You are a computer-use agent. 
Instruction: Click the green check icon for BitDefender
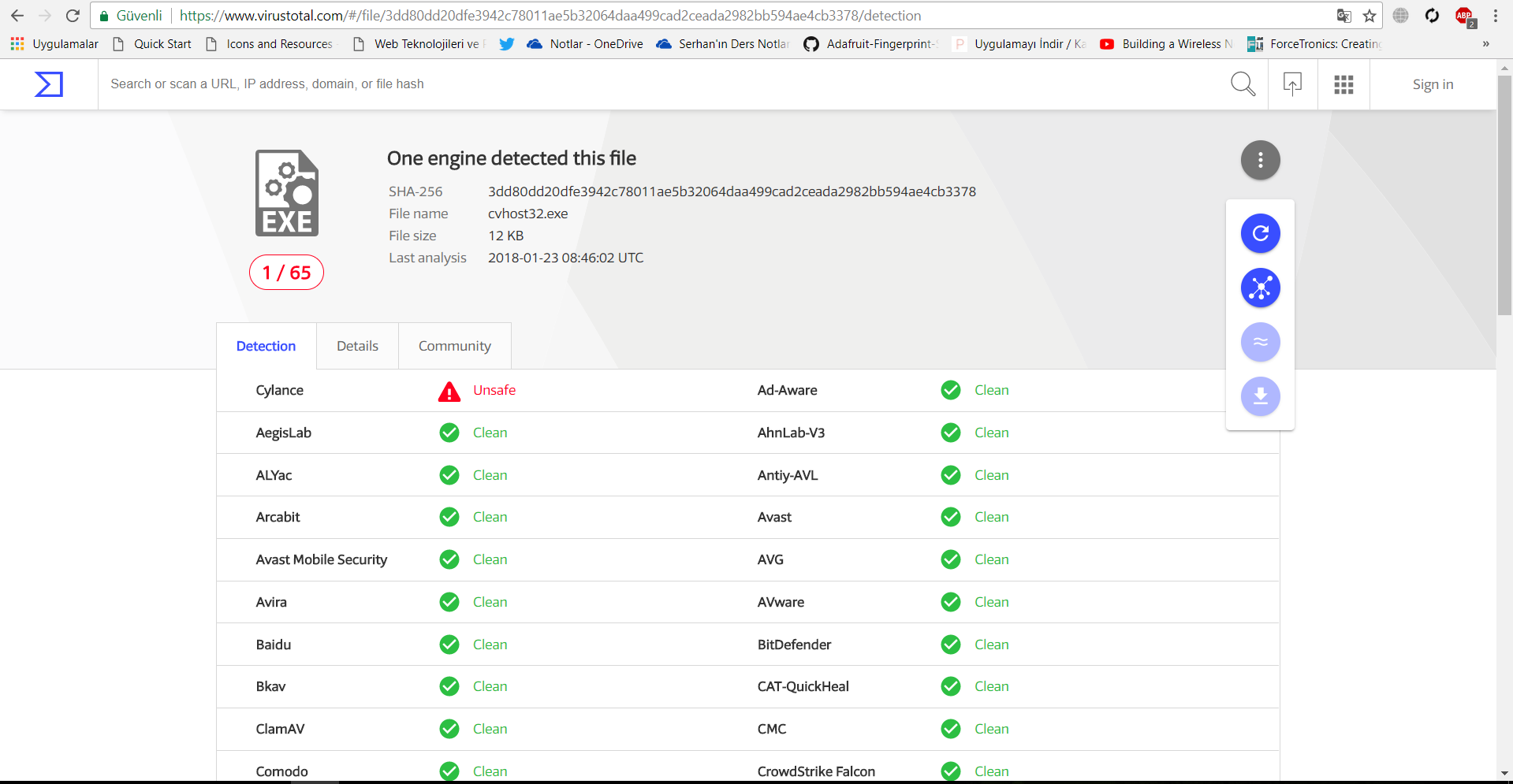click(951, 645)
